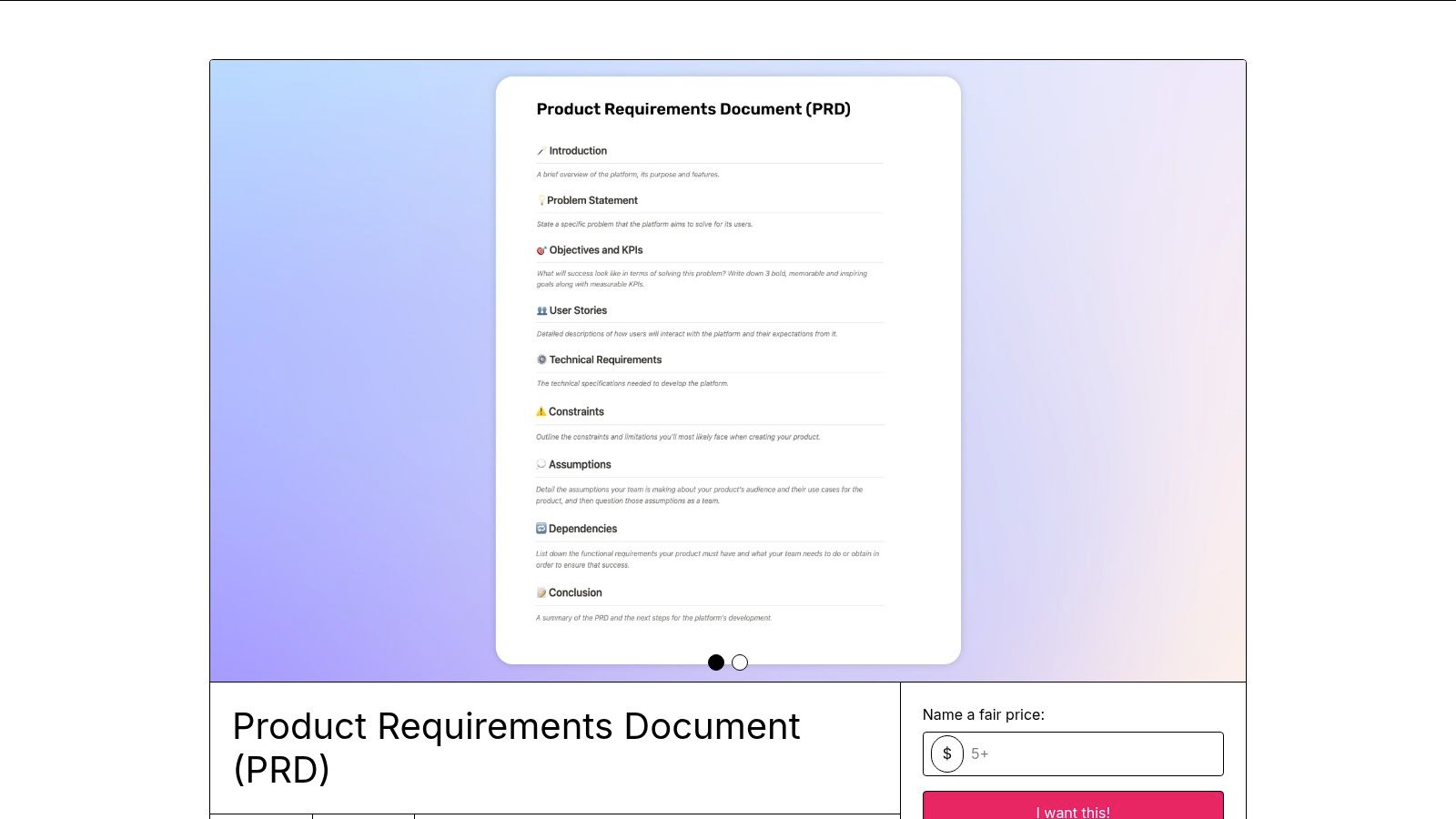Viewport: 1456px width, 819px height.
Task: Focus the fair price input field
Action: tap(1092, 753)
